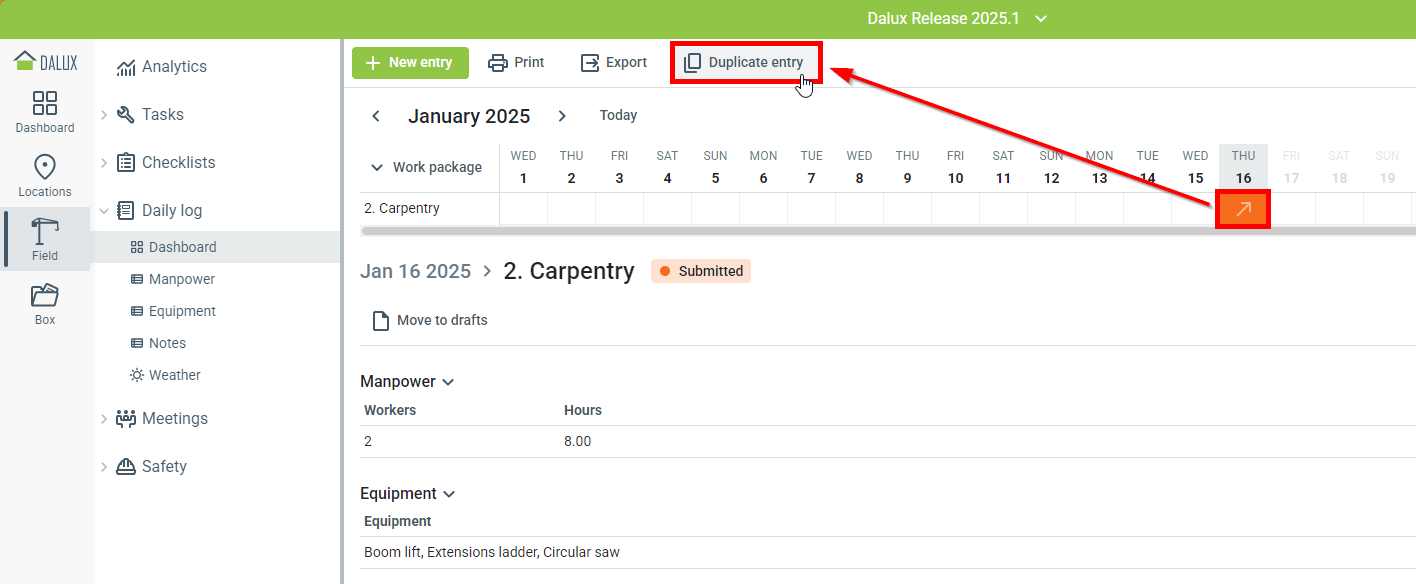This screenshot has height=584, width=1416.
Task: Go to the next month arrow
Action: 562,116
